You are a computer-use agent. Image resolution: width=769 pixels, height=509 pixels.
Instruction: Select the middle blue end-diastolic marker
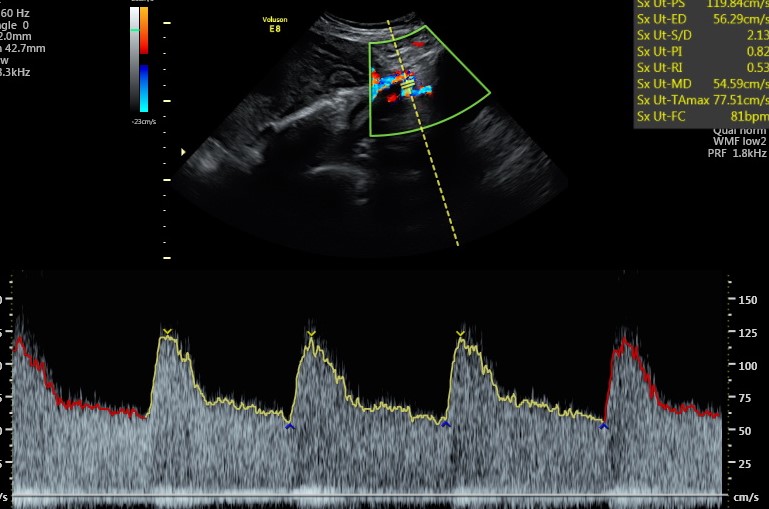coord(446,424)
